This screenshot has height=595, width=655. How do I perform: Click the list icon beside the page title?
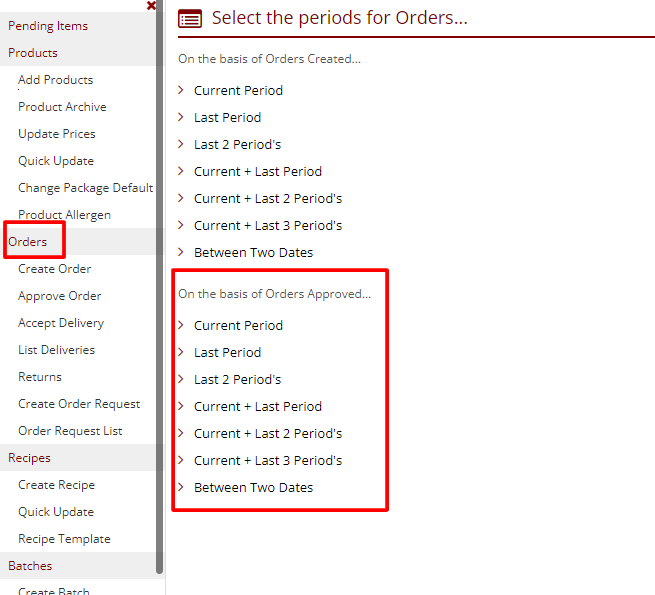(190, 18)
